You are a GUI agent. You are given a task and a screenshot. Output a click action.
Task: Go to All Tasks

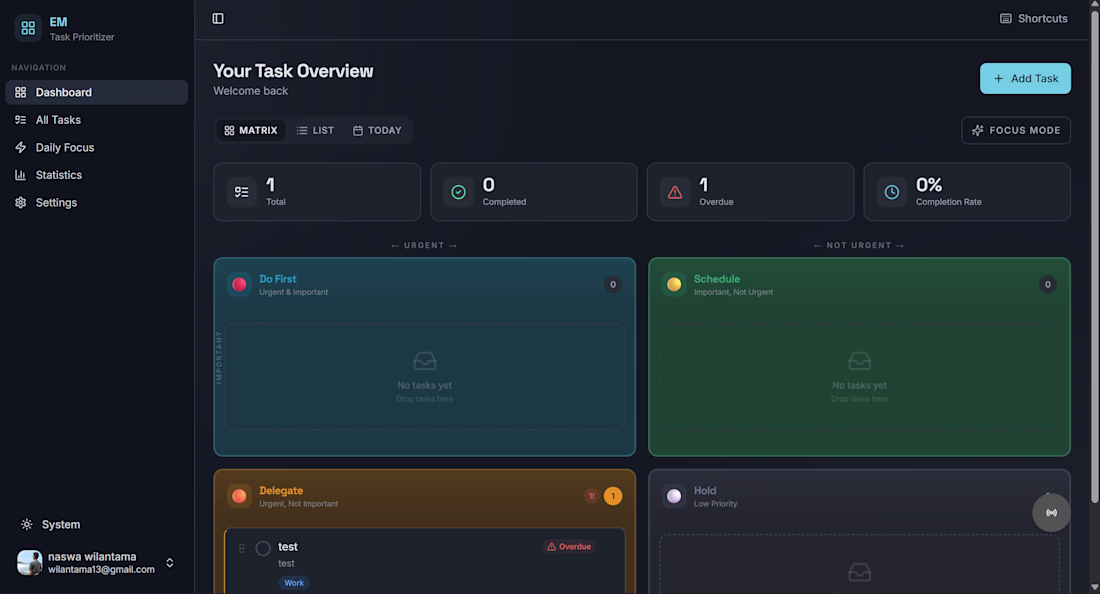(97, 120)
